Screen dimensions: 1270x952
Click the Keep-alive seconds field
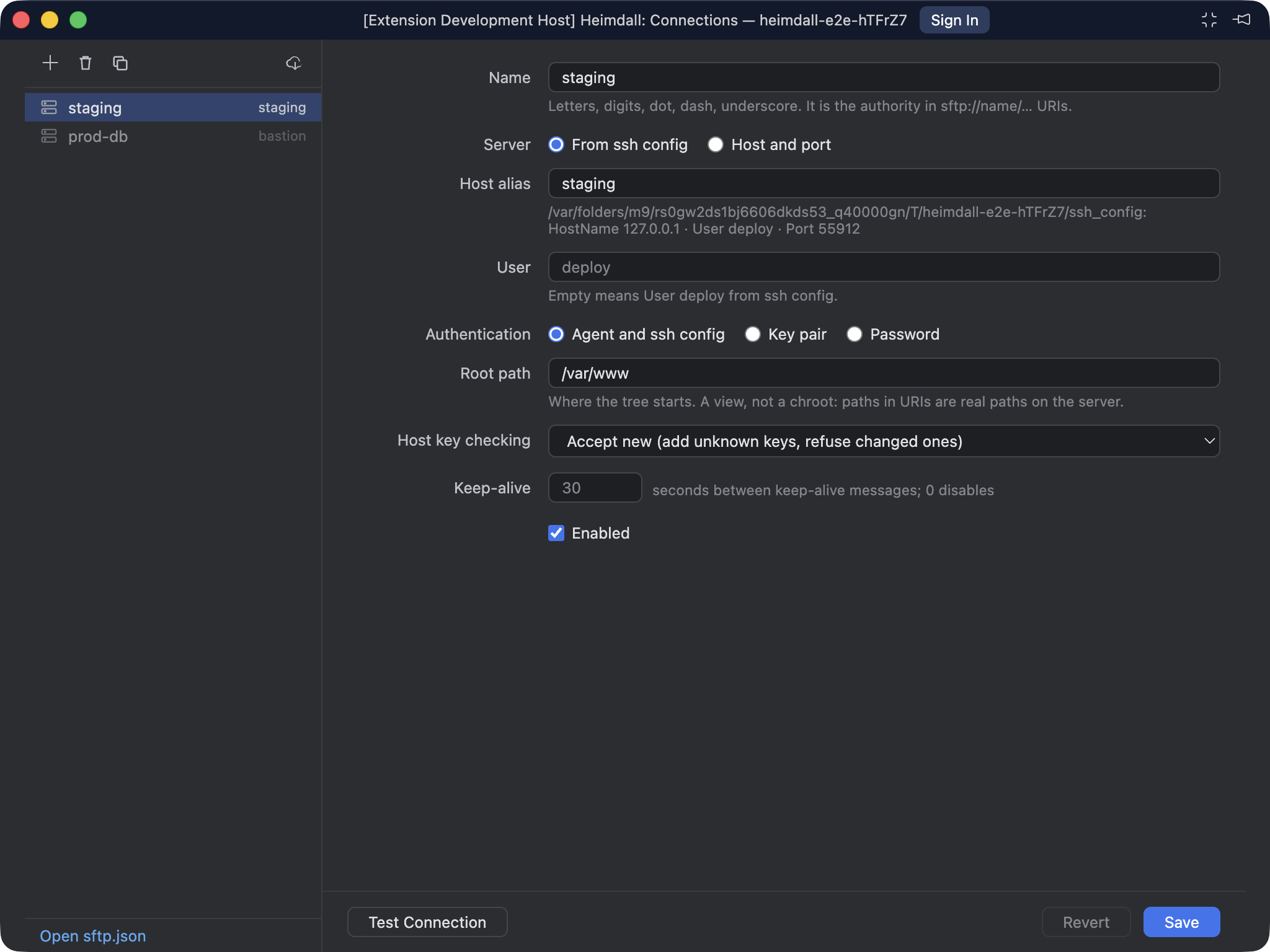tap(595, 488)
